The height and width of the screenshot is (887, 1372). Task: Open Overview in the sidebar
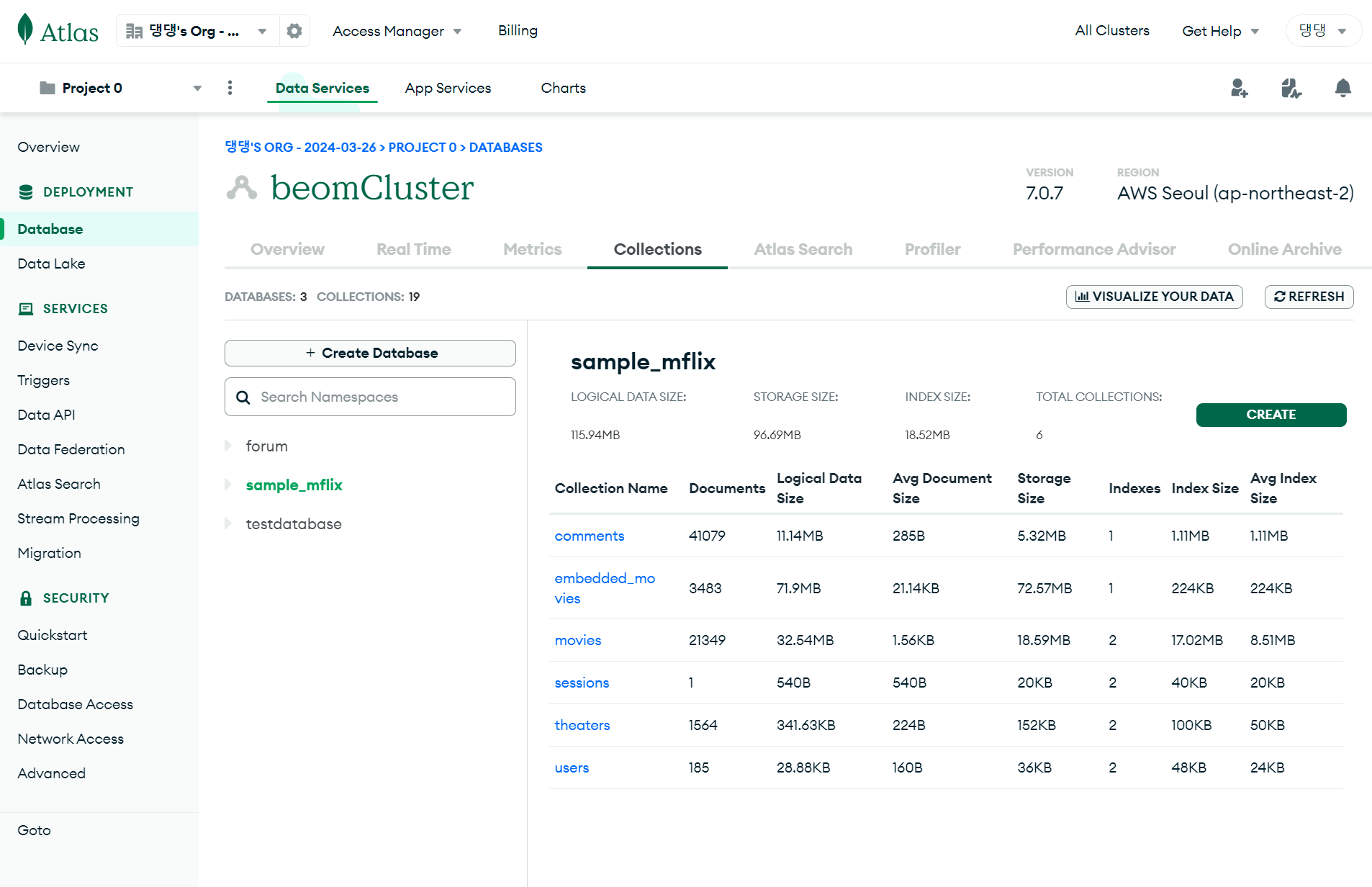49,147
